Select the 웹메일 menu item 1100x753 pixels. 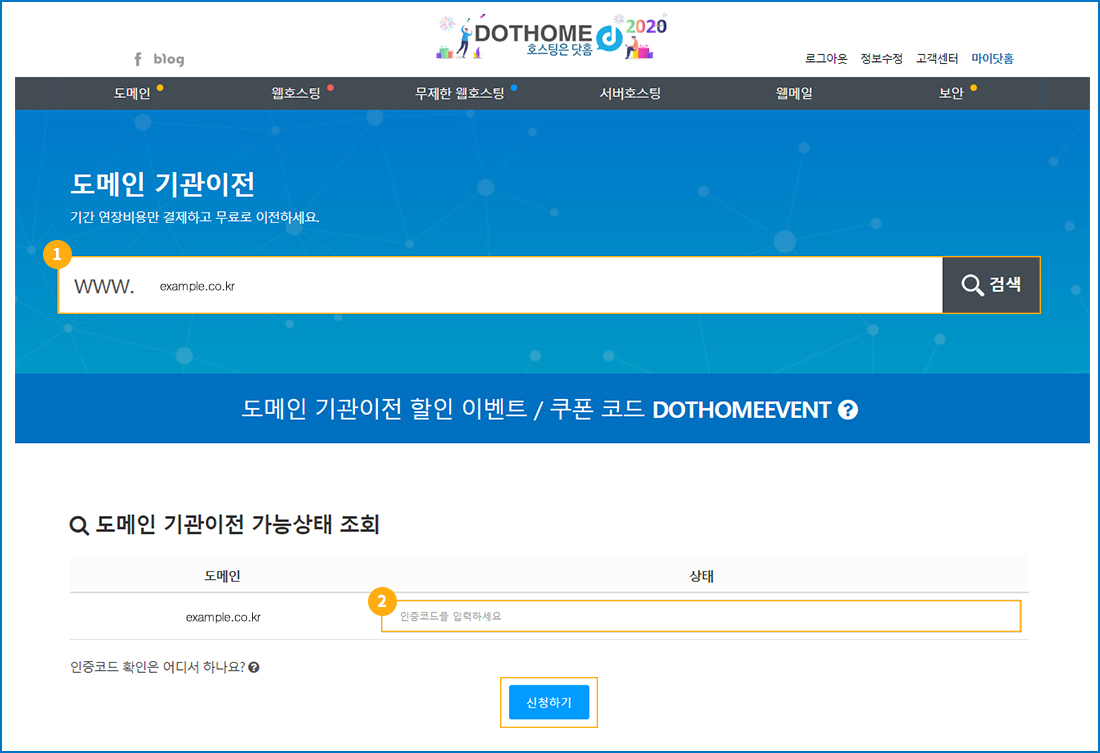pos(793,93)
